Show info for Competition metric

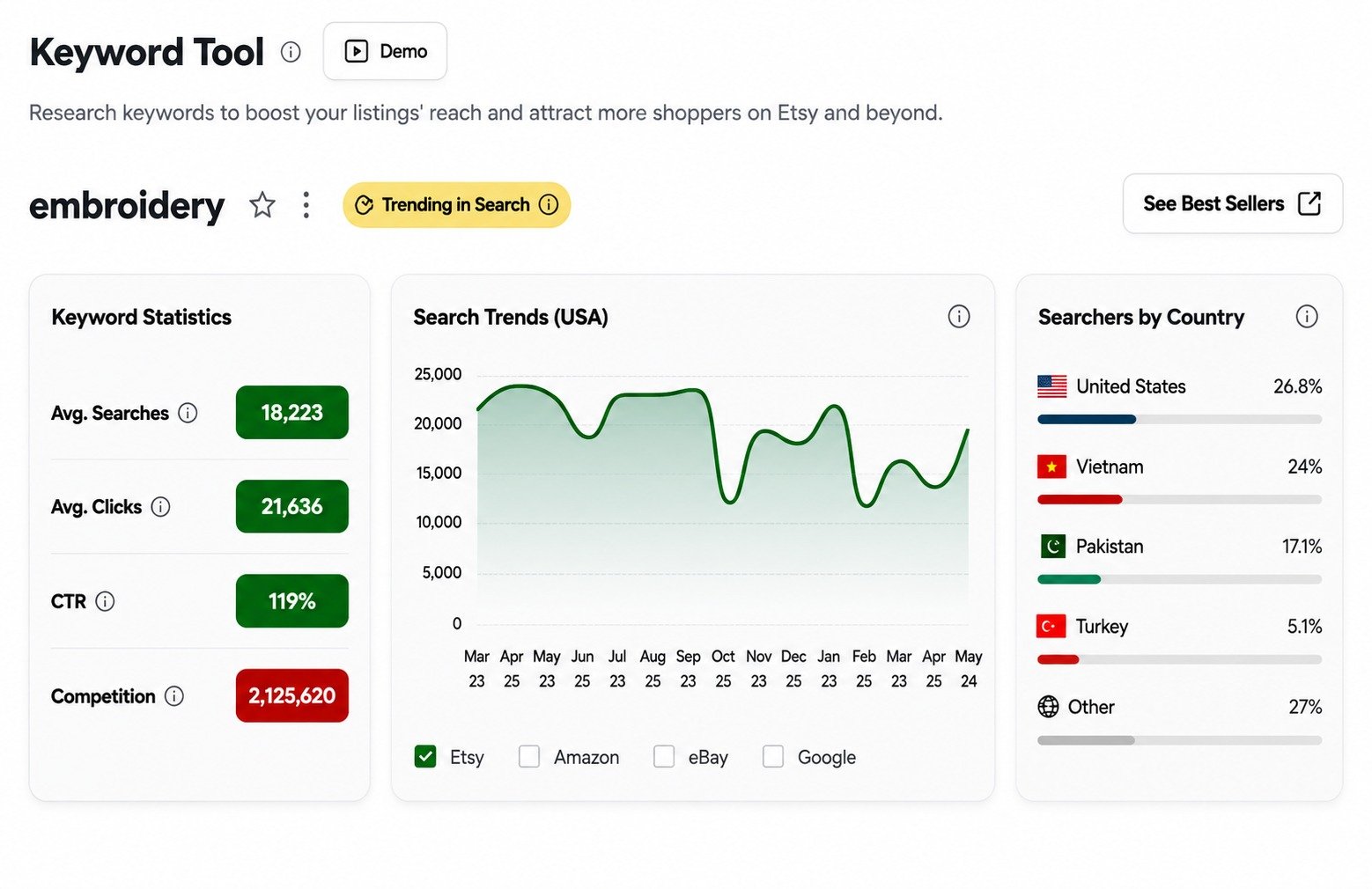174,696
